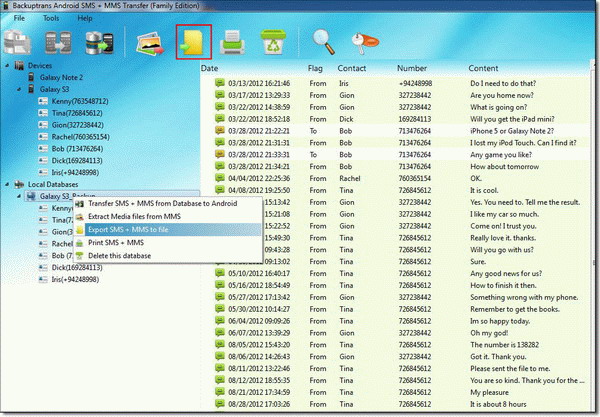Image resolution: width=600 pixels, height=417 pixels.
Task: Select contact Kenny(763548712) under Galaxy S3
Action: coord(80,101)
